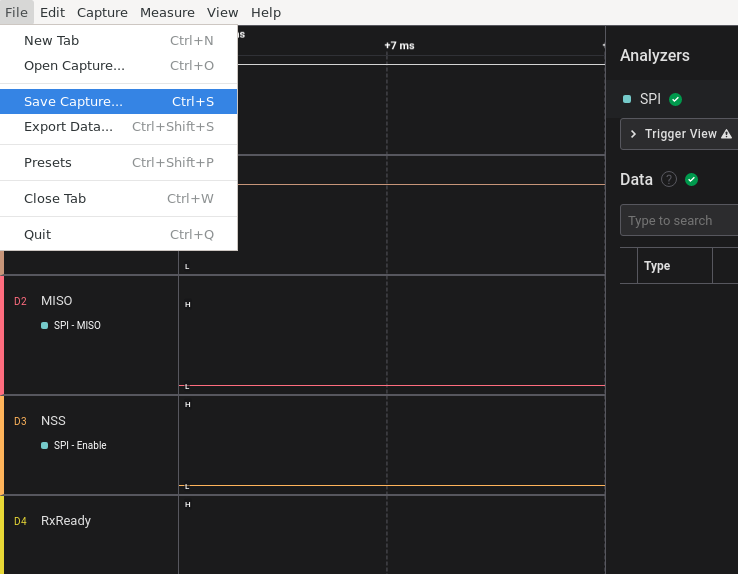Open the Measure menu
The width and height of the screenshot is (738, 574).
coord(167,12)
